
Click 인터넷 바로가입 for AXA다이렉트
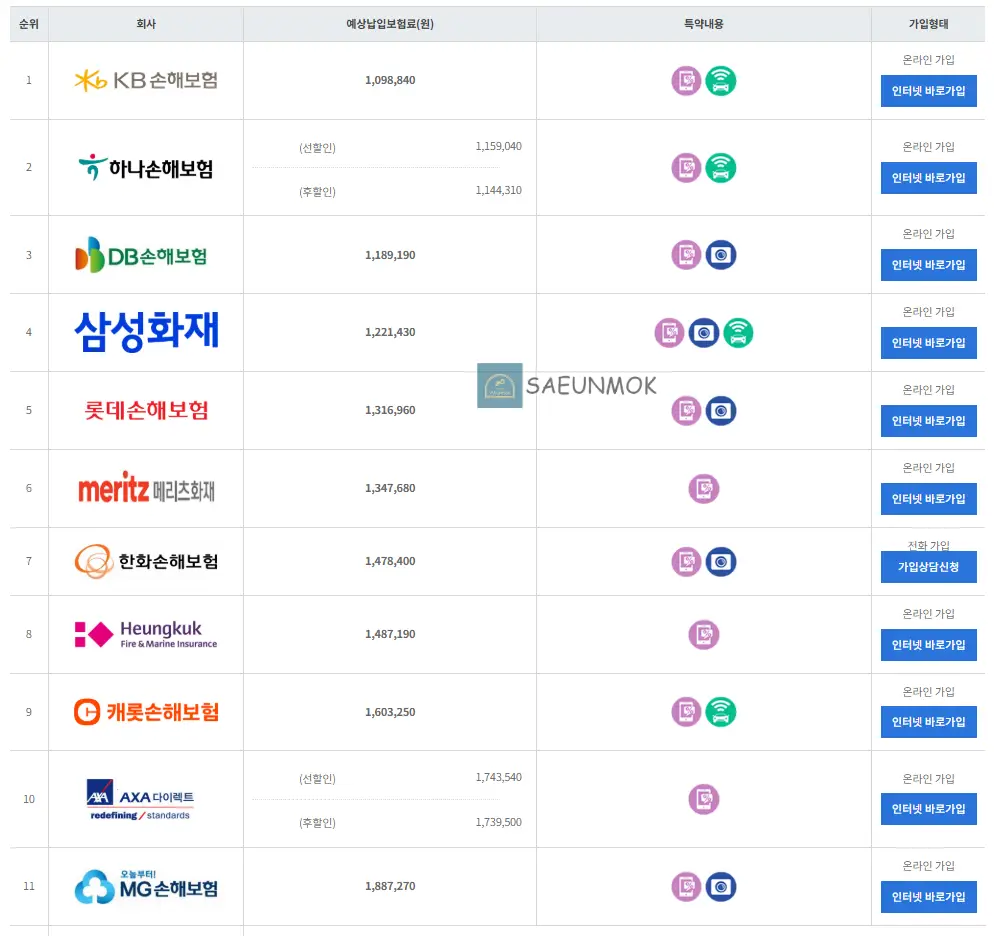929,809
